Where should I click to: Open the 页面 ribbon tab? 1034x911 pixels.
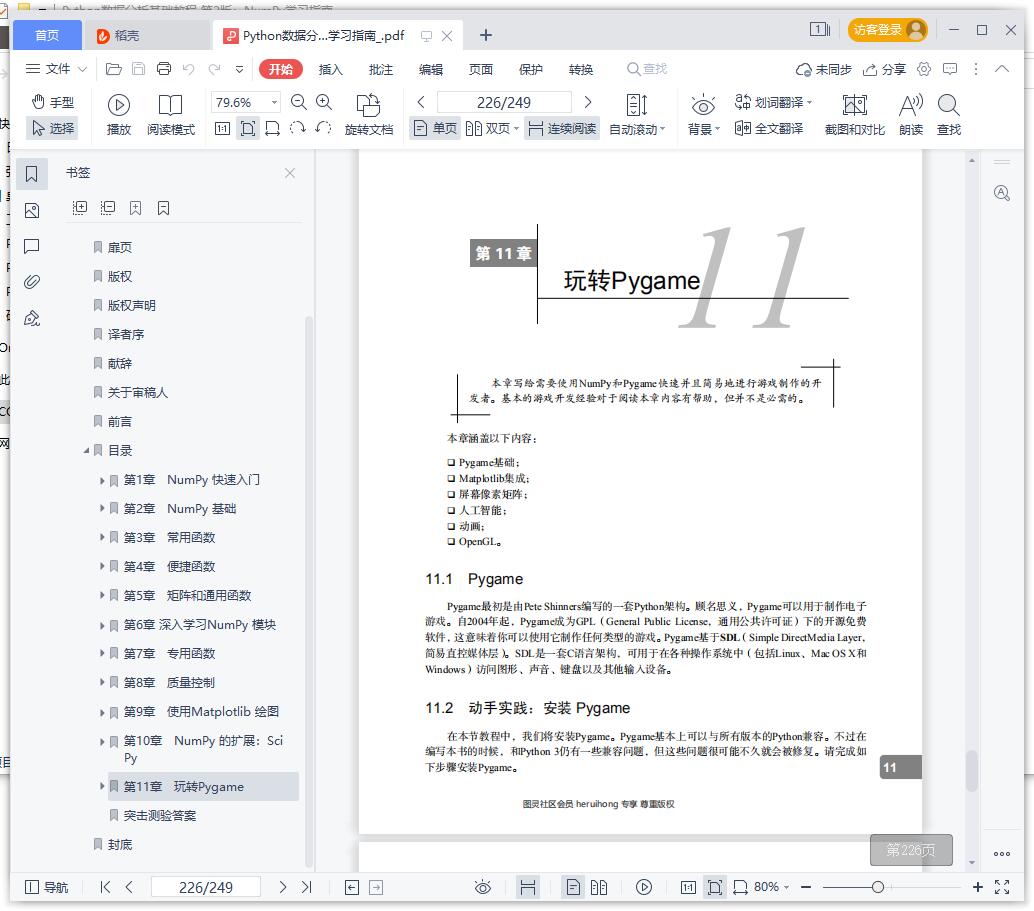coord(481,69)
